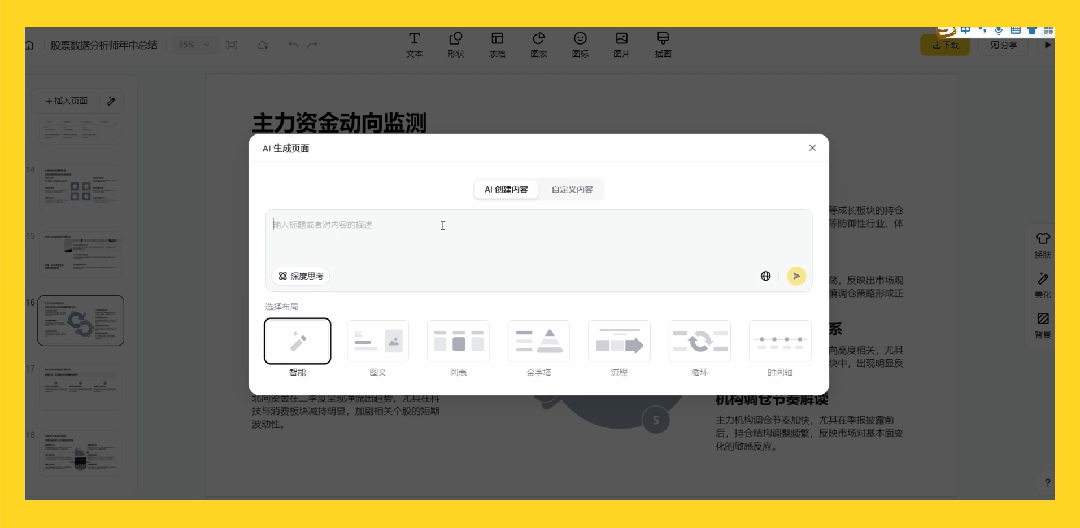Click the 插入页面 insert page button
Screen dimensions: 1080x528
[x=68, y=101]
